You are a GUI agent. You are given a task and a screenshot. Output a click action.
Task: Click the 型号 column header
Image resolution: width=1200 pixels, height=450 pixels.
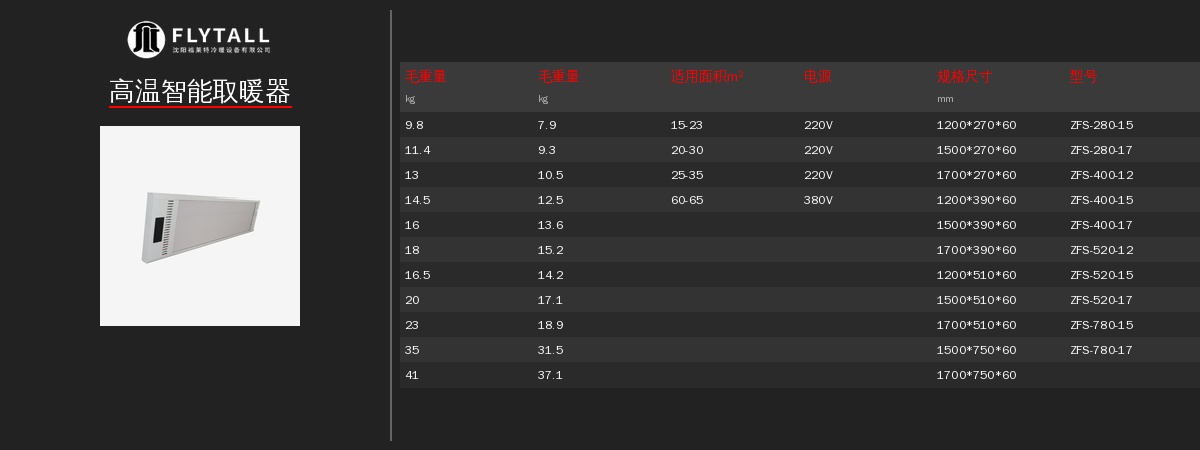pyautogui.click(x=1083, y=76)
